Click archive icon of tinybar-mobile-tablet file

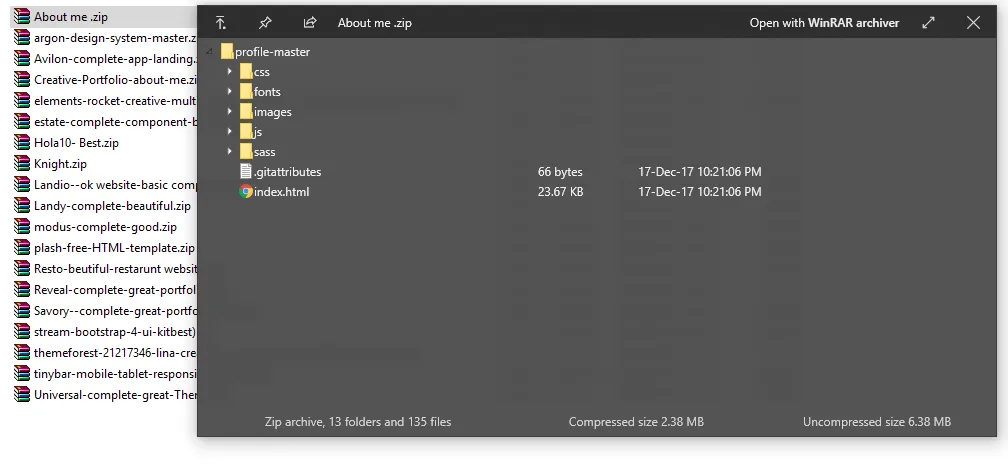(22, 373)
